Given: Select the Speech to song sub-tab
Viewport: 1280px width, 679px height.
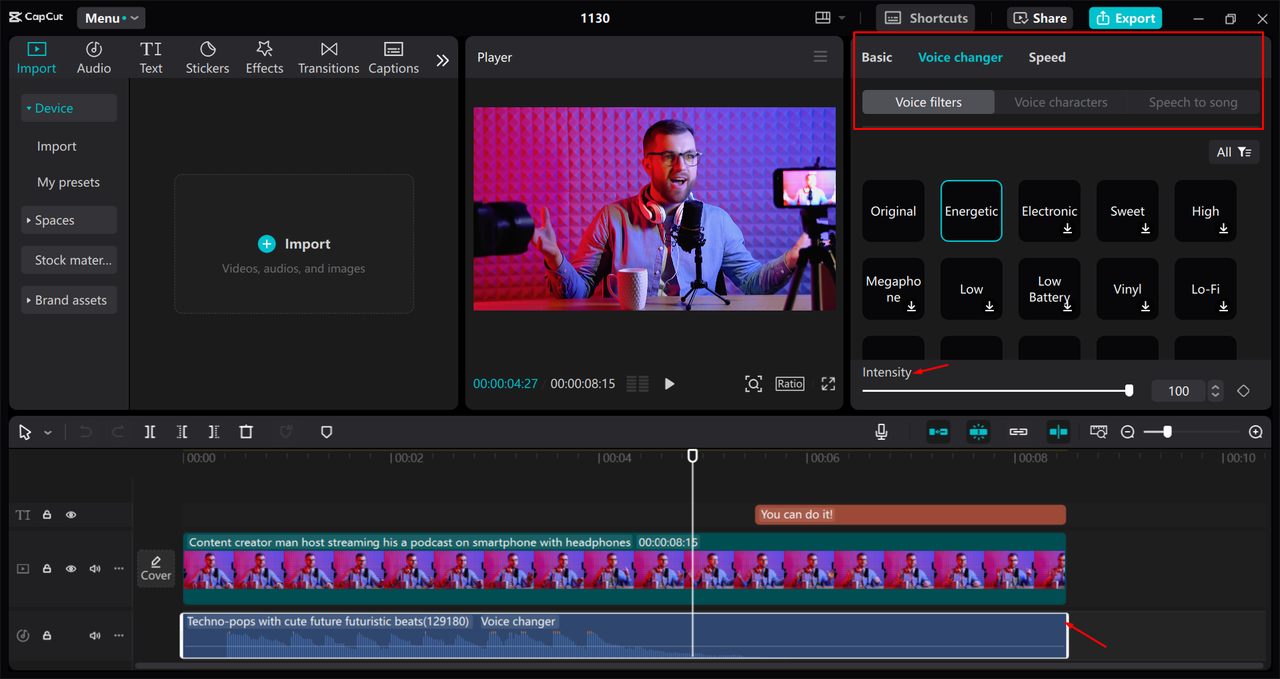Looking at the screenshot, I should tap(1193, 102).
